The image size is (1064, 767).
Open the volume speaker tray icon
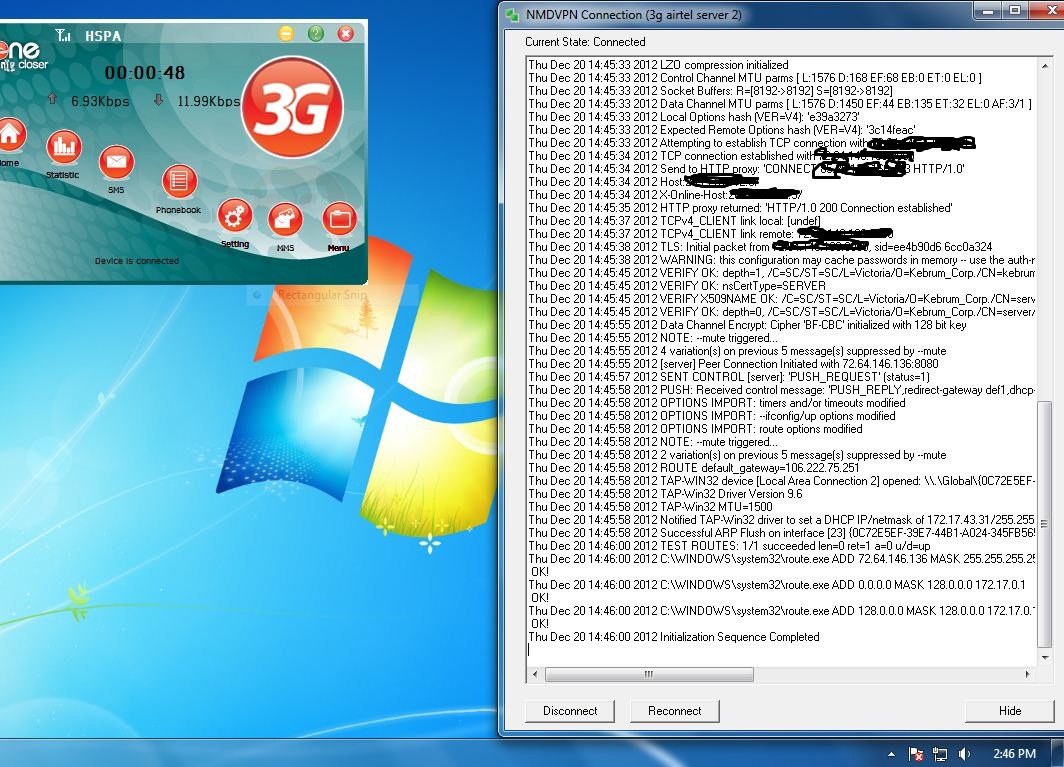point(964,754)
